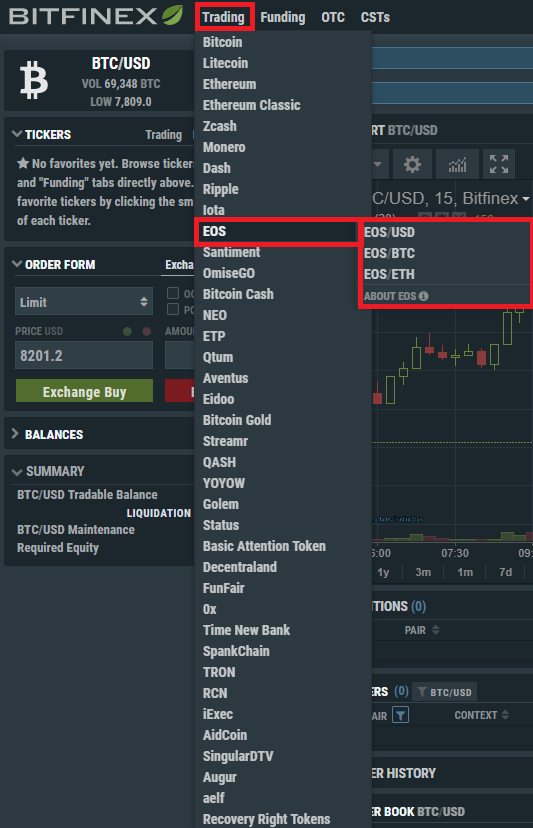This screenshot has height=828, width=533.
Task: Collapse the SUMMARY panel
Action: pos(17,472)
